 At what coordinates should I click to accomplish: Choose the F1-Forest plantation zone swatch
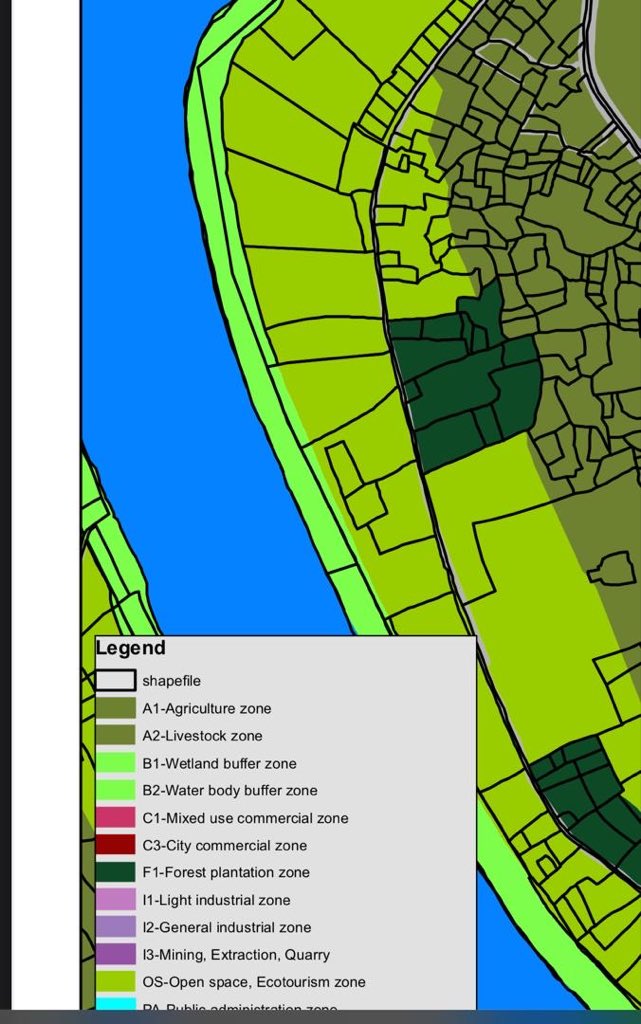click(115, 872)
